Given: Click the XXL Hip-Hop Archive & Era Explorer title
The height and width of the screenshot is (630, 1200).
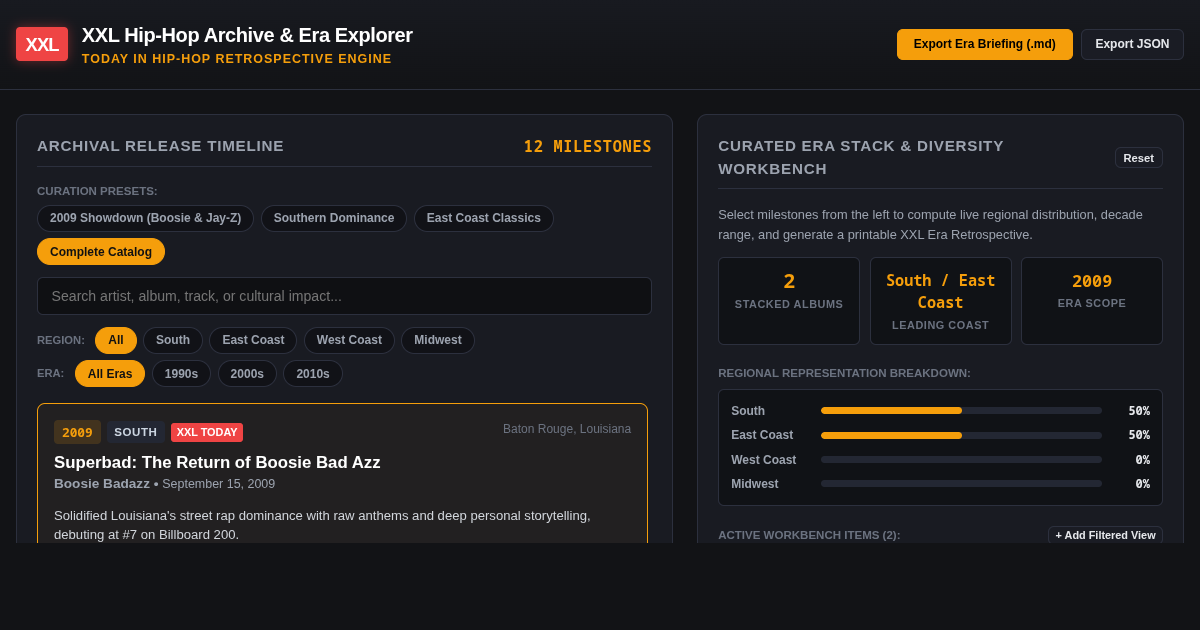Looking at the screenshot, I should [247, 35].
